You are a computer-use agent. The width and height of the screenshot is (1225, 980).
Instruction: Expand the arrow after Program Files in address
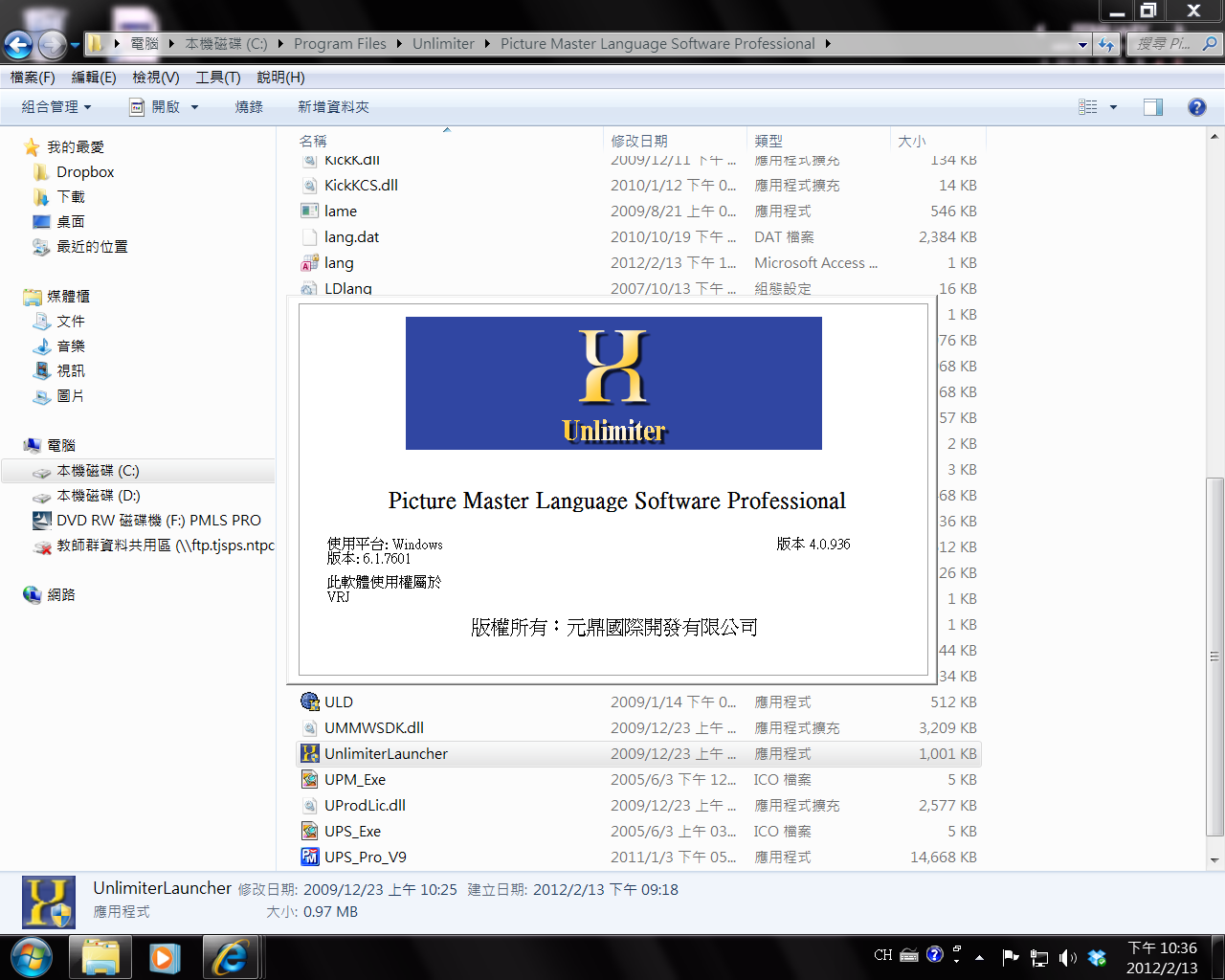coord(399,44)
